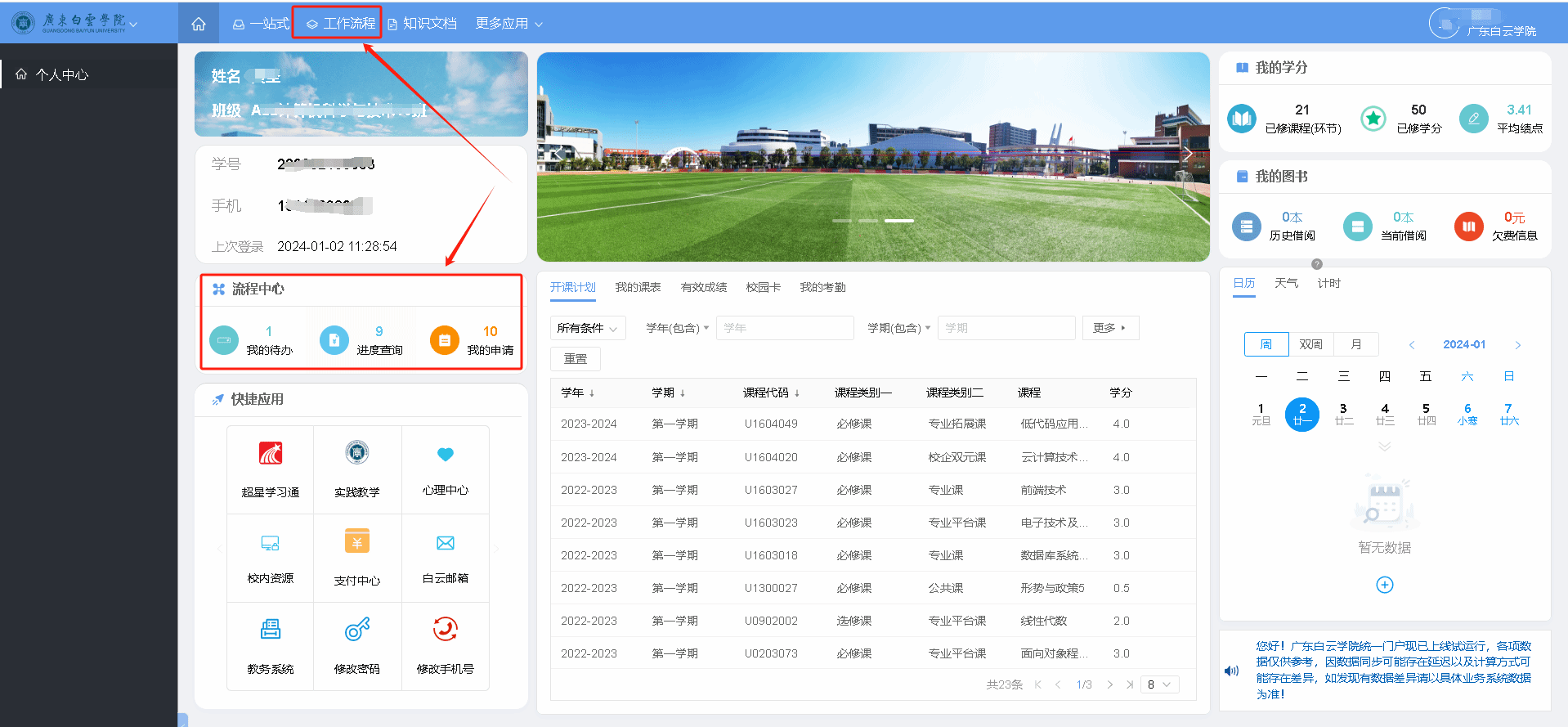Image resolution: width=1568 pixels, height=727 pixels.
Task: Open the page size dropdown showing 8
Action: (x=1159, y=684)
